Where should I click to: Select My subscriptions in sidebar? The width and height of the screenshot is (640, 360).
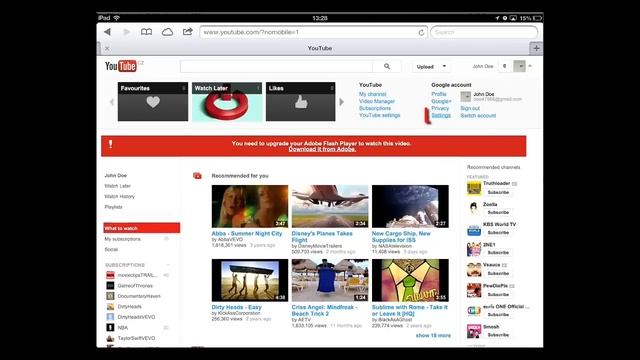pyautogui.click(x=122, y=239)
